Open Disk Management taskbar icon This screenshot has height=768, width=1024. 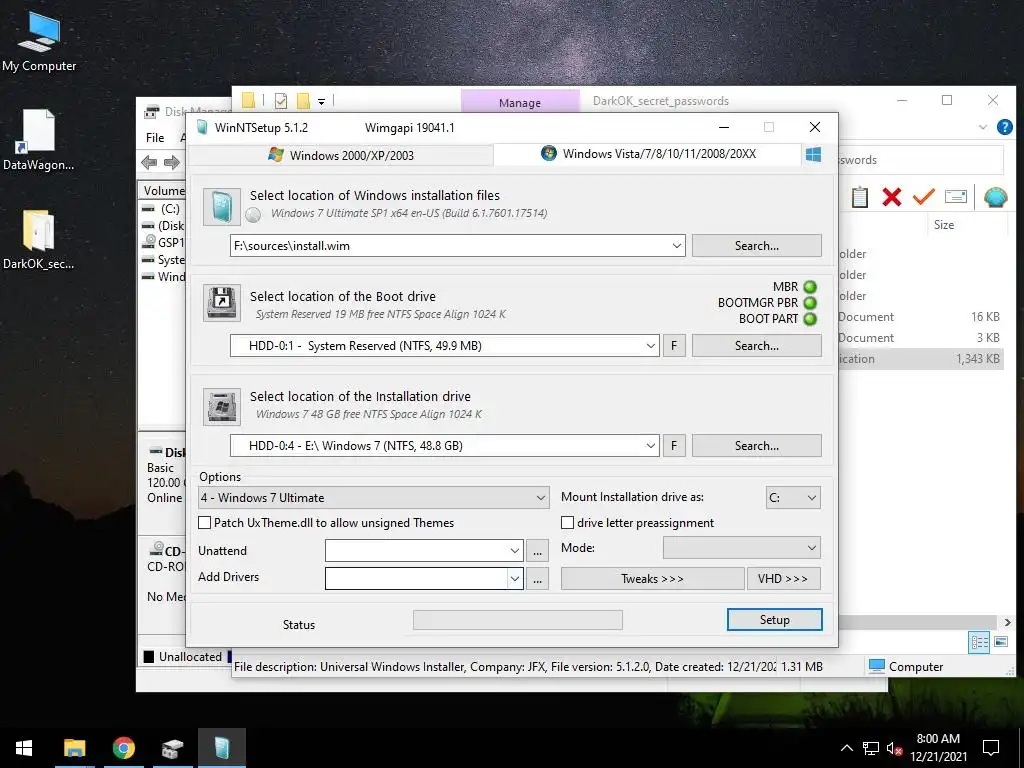[172, 748]
